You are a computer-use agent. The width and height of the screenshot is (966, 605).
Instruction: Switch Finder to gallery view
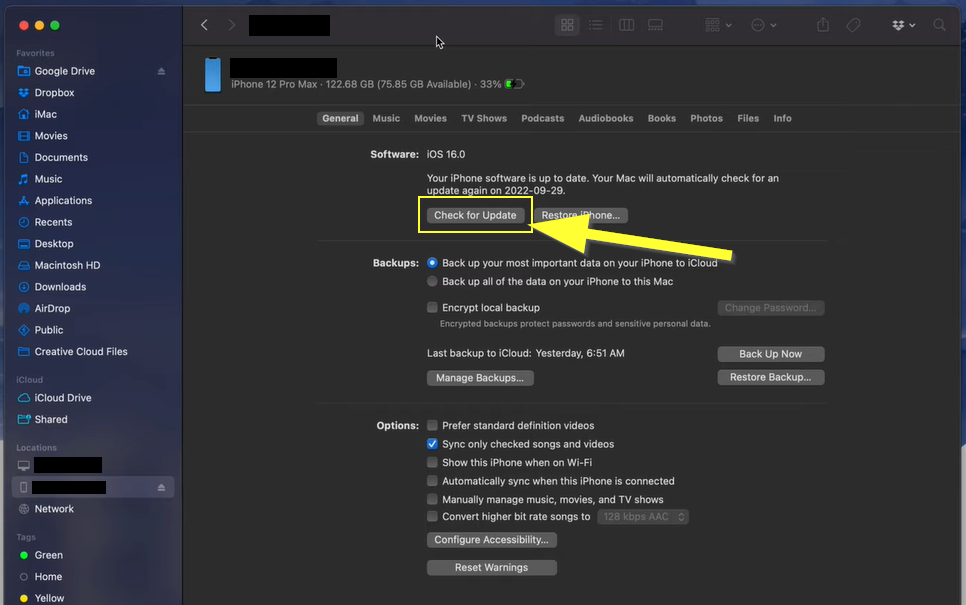(656, 25)
